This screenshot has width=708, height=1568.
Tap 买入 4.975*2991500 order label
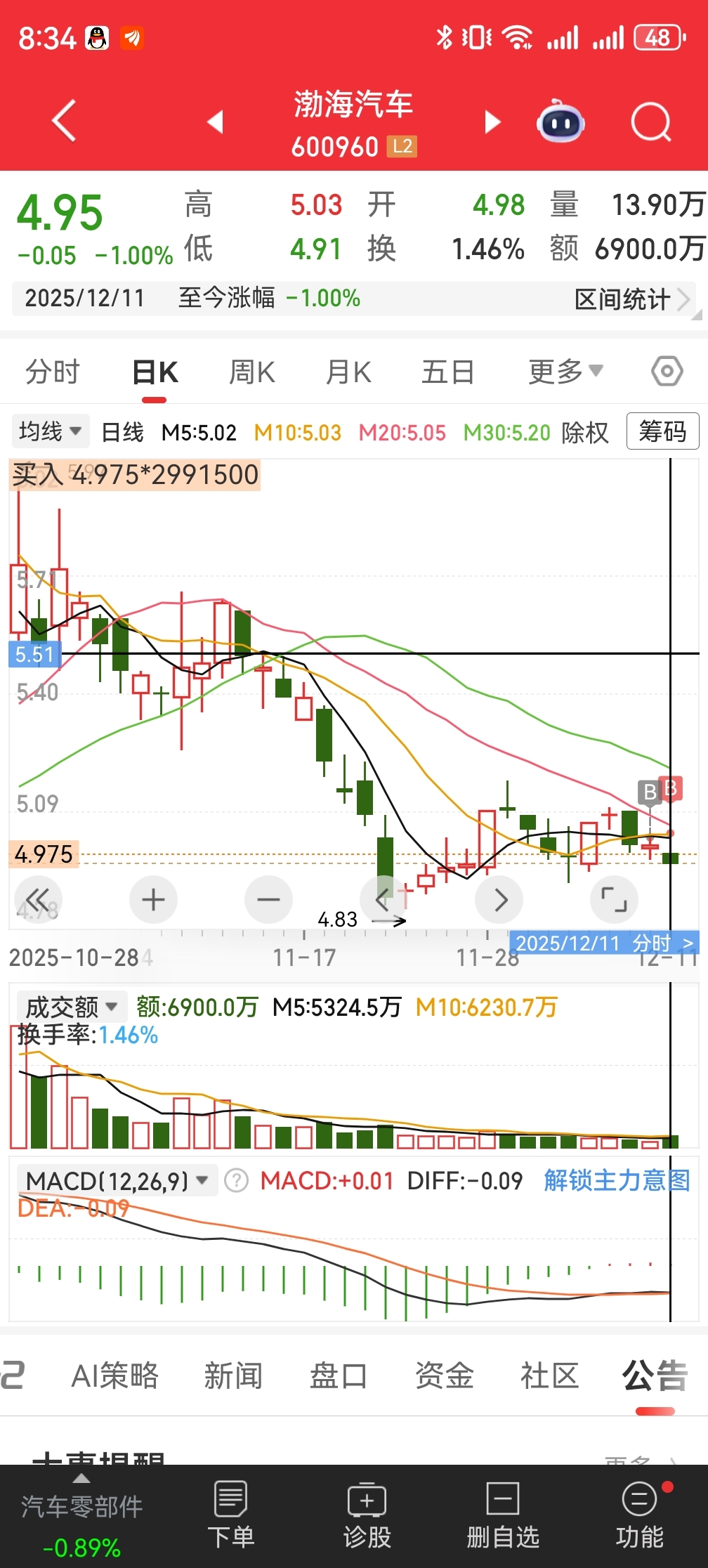click(135, 475)
